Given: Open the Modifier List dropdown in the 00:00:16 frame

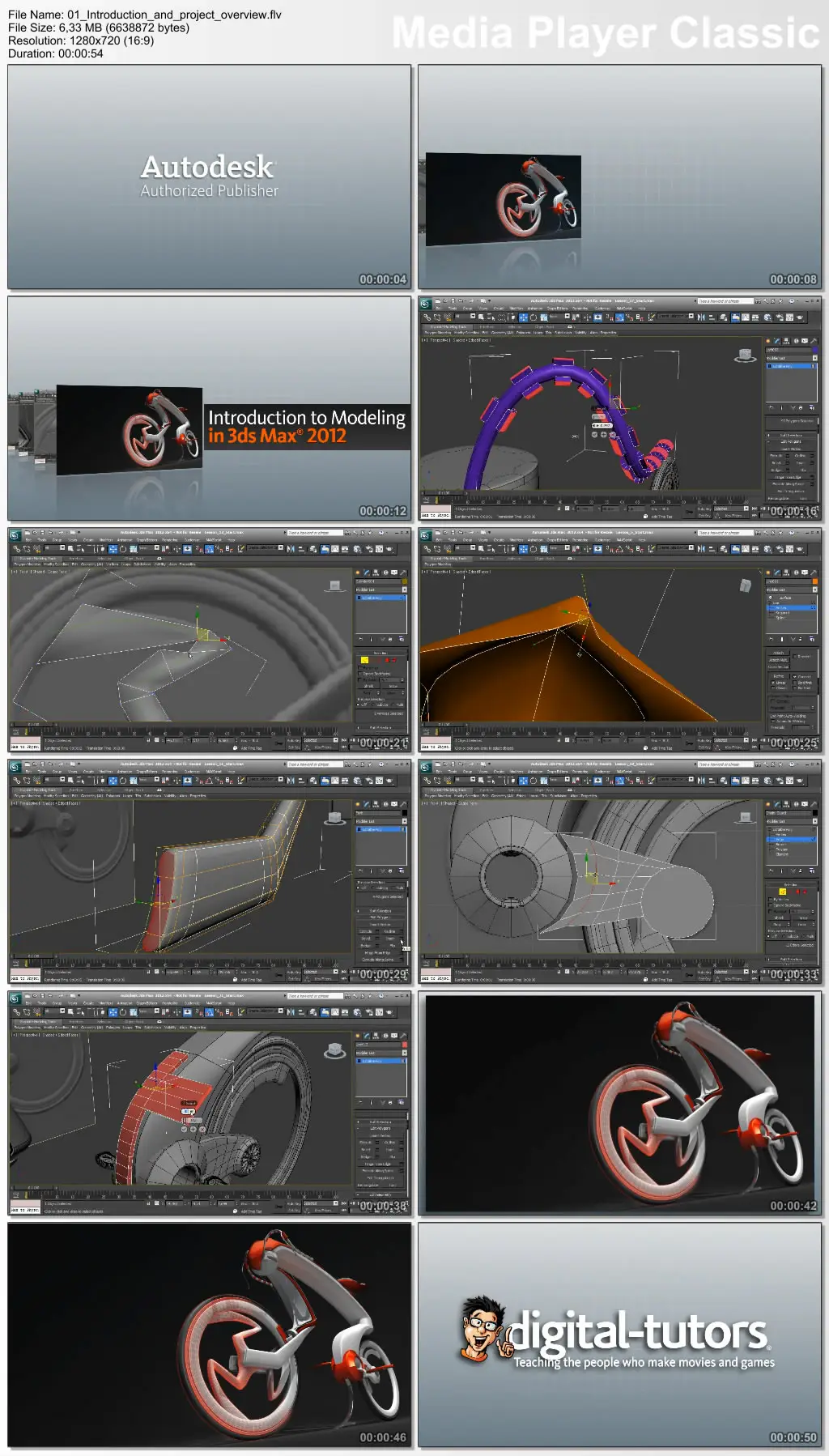Looking at the screenshot, I should [792, 358].
